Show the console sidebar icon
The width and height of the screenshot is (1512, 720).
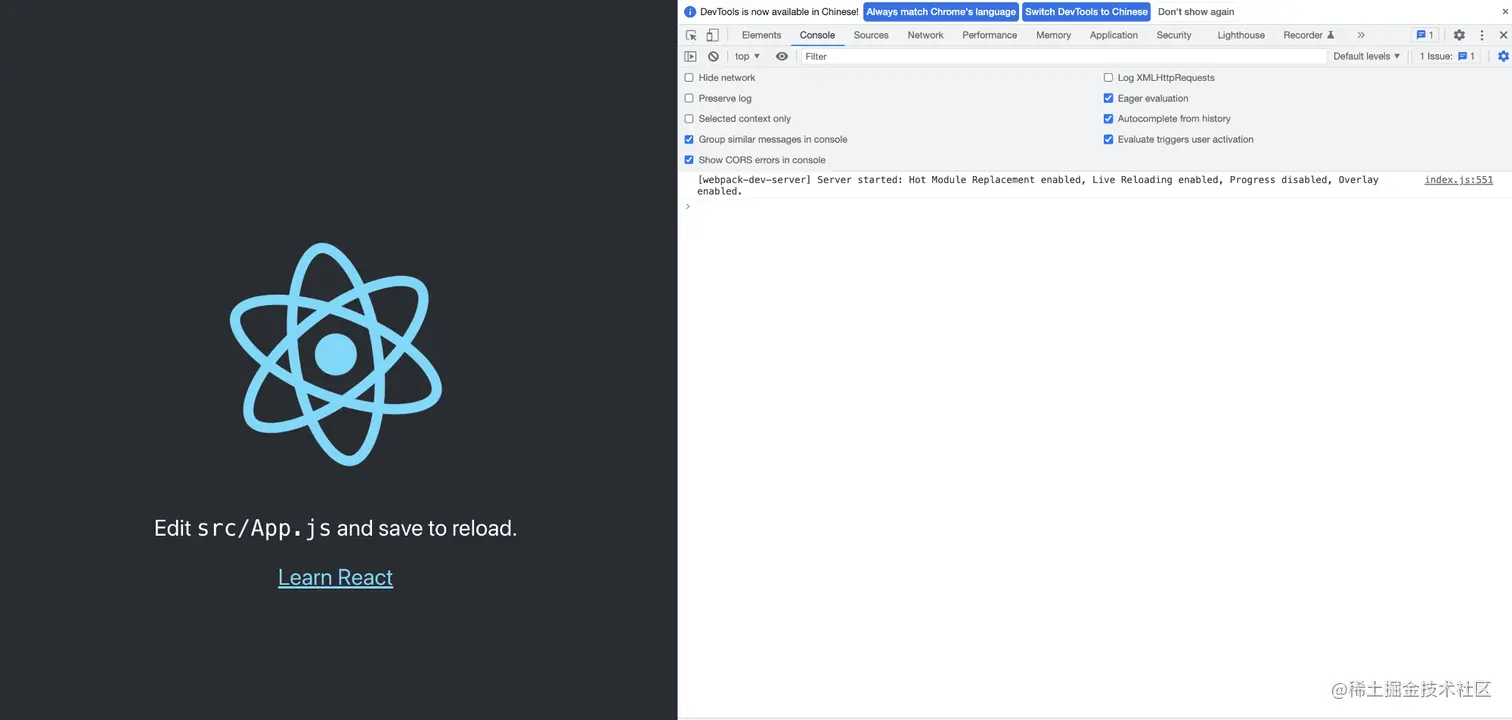coord(690,57)
